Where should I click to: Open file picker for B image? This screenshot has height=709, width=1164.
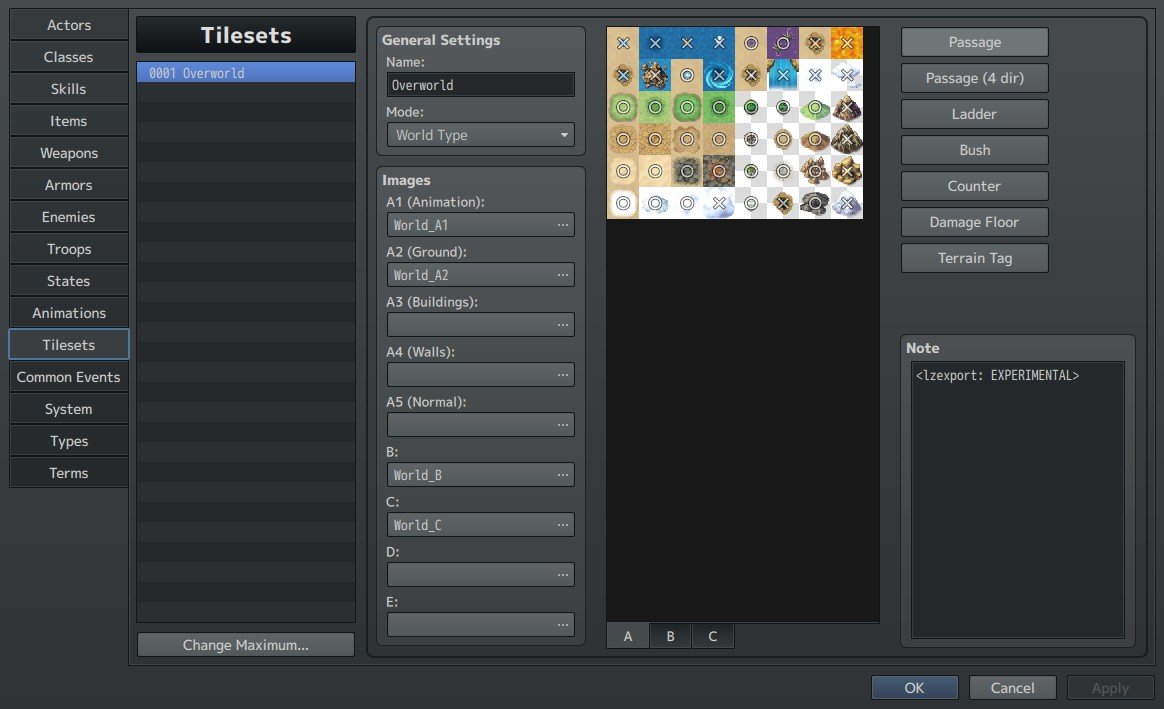point(563,475)
